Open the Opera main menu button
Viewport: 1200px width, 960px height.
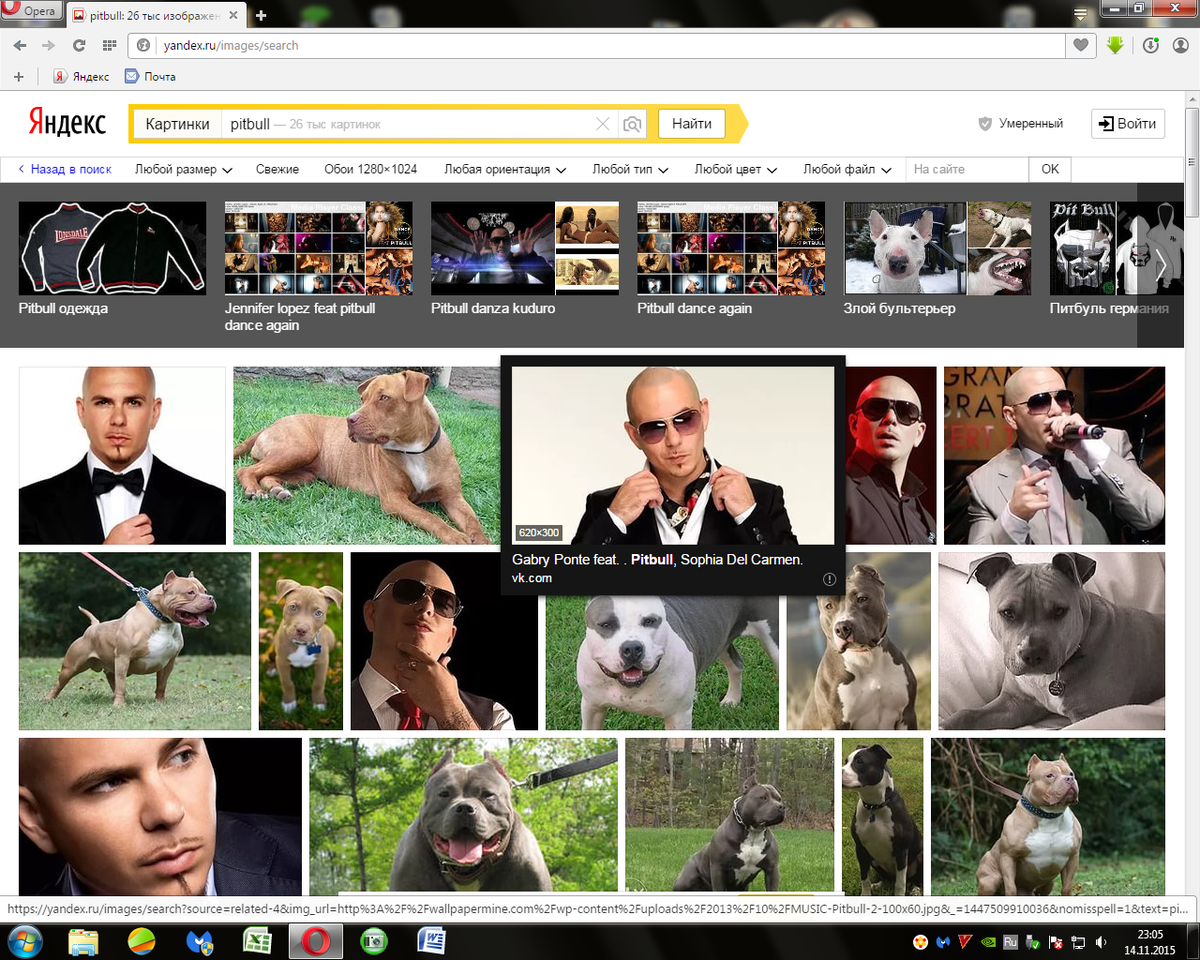click(x=32, y=12)
